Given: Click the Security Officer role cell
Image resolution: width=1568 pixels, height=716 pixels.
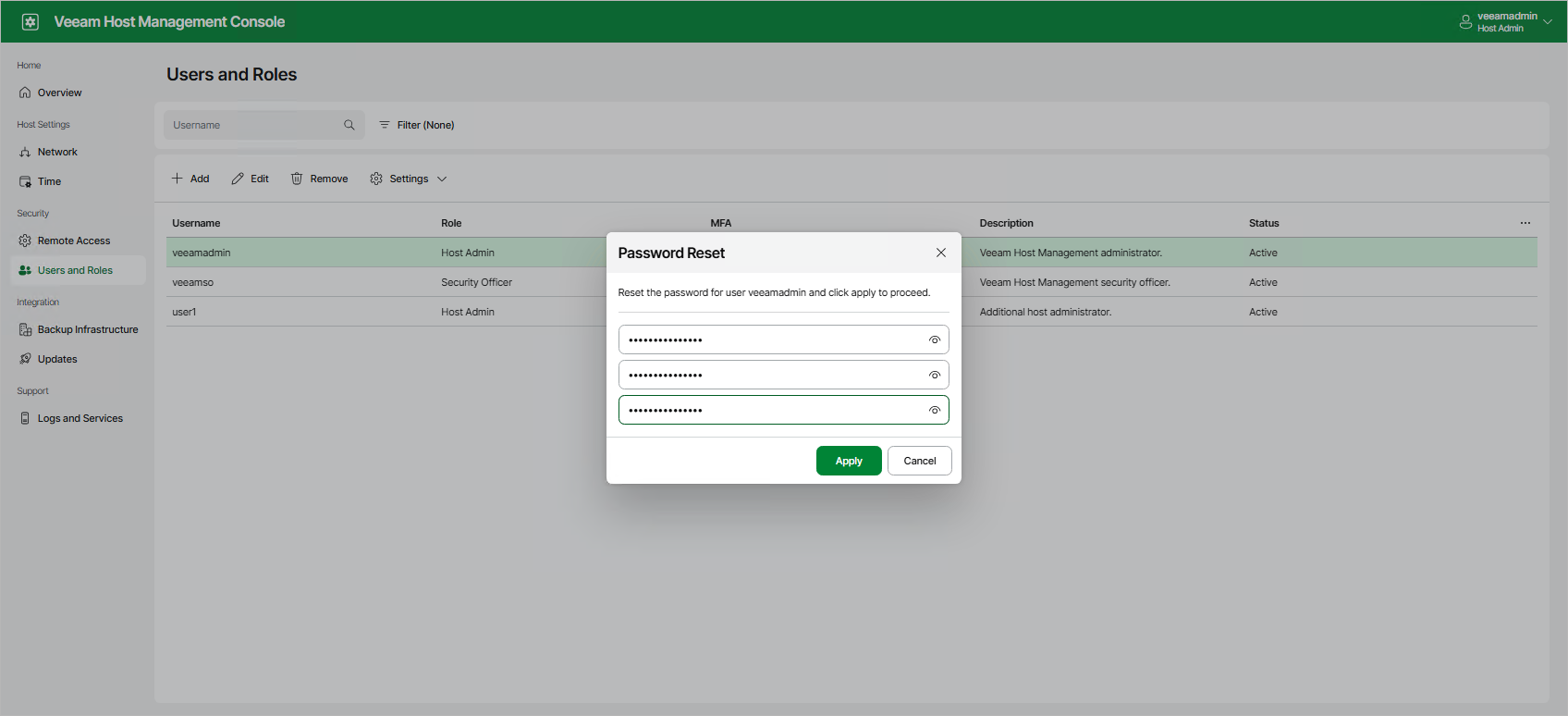Looking at the screenshot, I should pos(476,282).
